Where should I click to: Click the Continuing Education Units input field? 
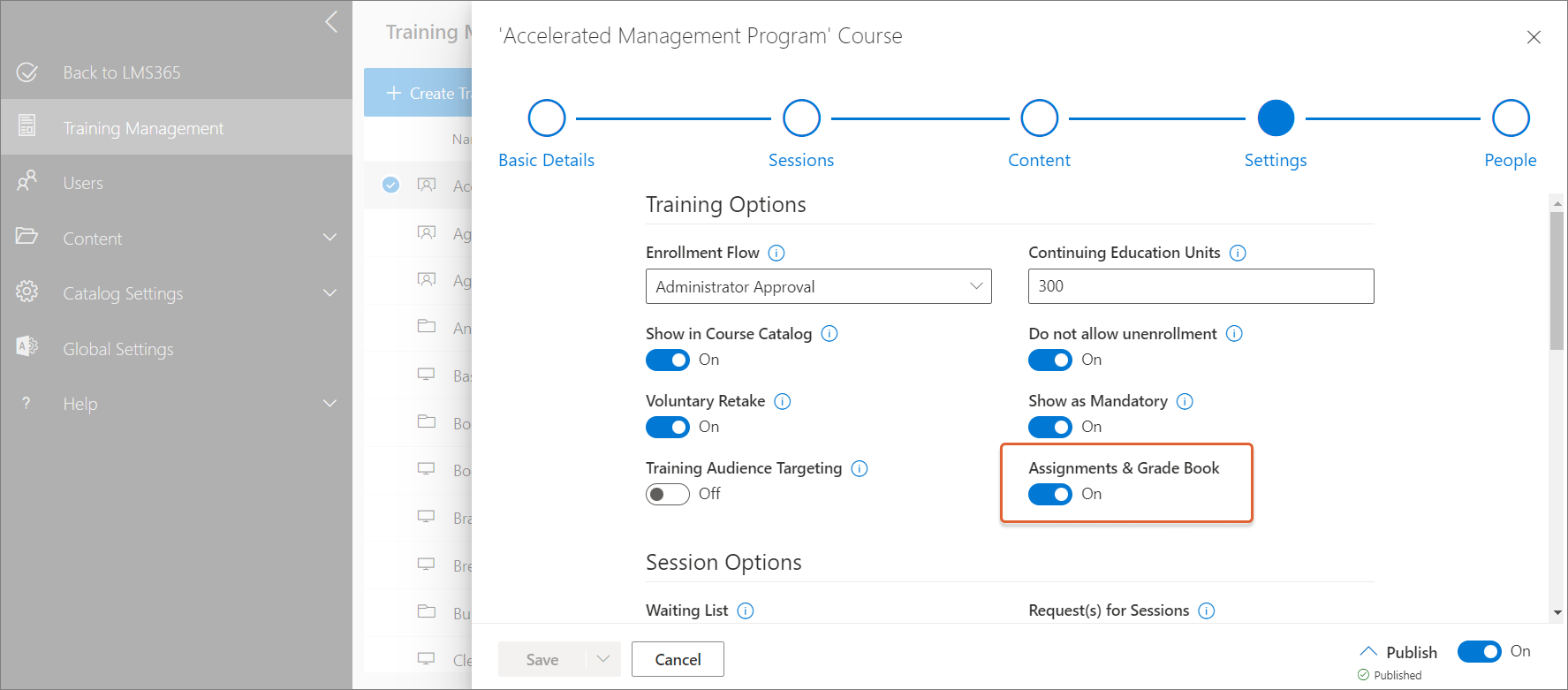pos(1201,286)
